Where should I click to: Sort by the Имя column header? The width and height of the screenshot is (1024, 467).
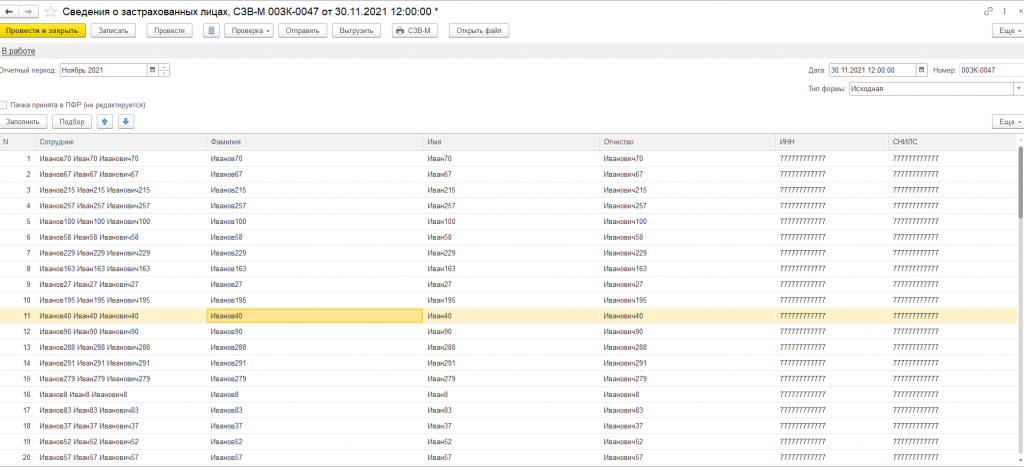(x=511, y=141)
